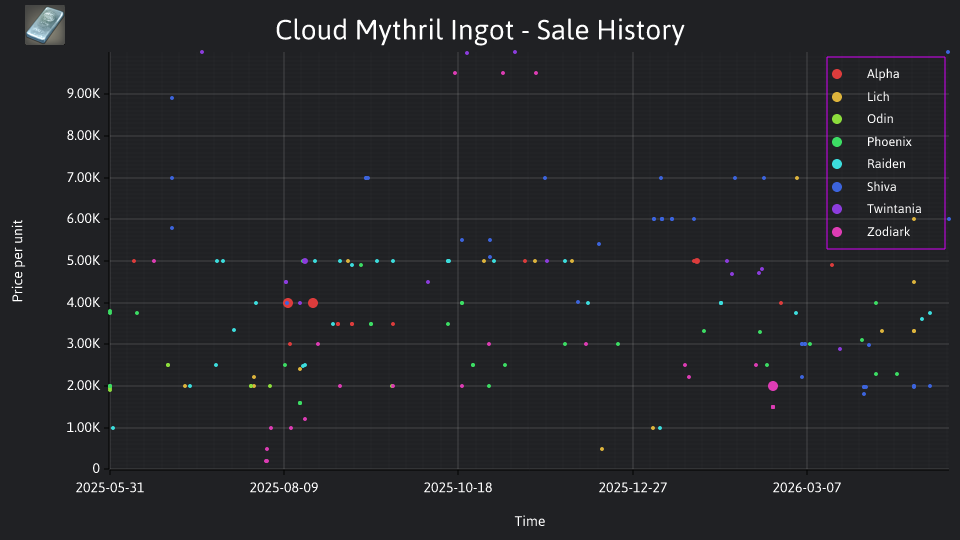The width and height of the screenshot is (960, 540).
Task: Click the 2025-05-31 time axis label
Action: (x=110, y=488)
